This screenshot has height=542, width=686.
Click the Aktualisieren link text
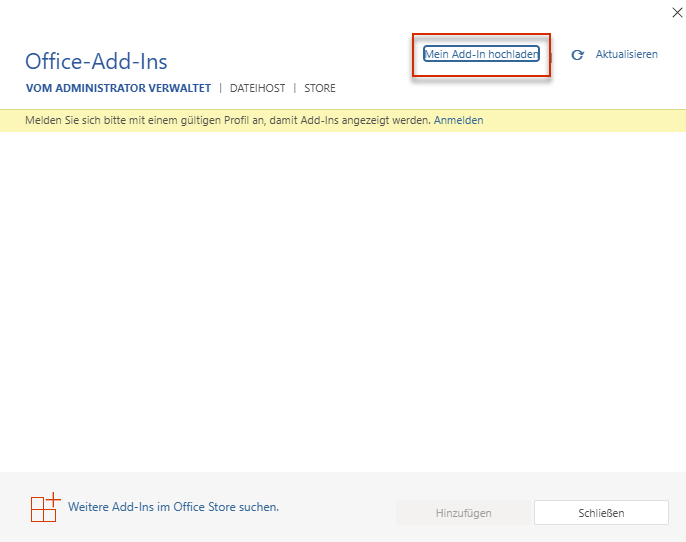point(626,54)
